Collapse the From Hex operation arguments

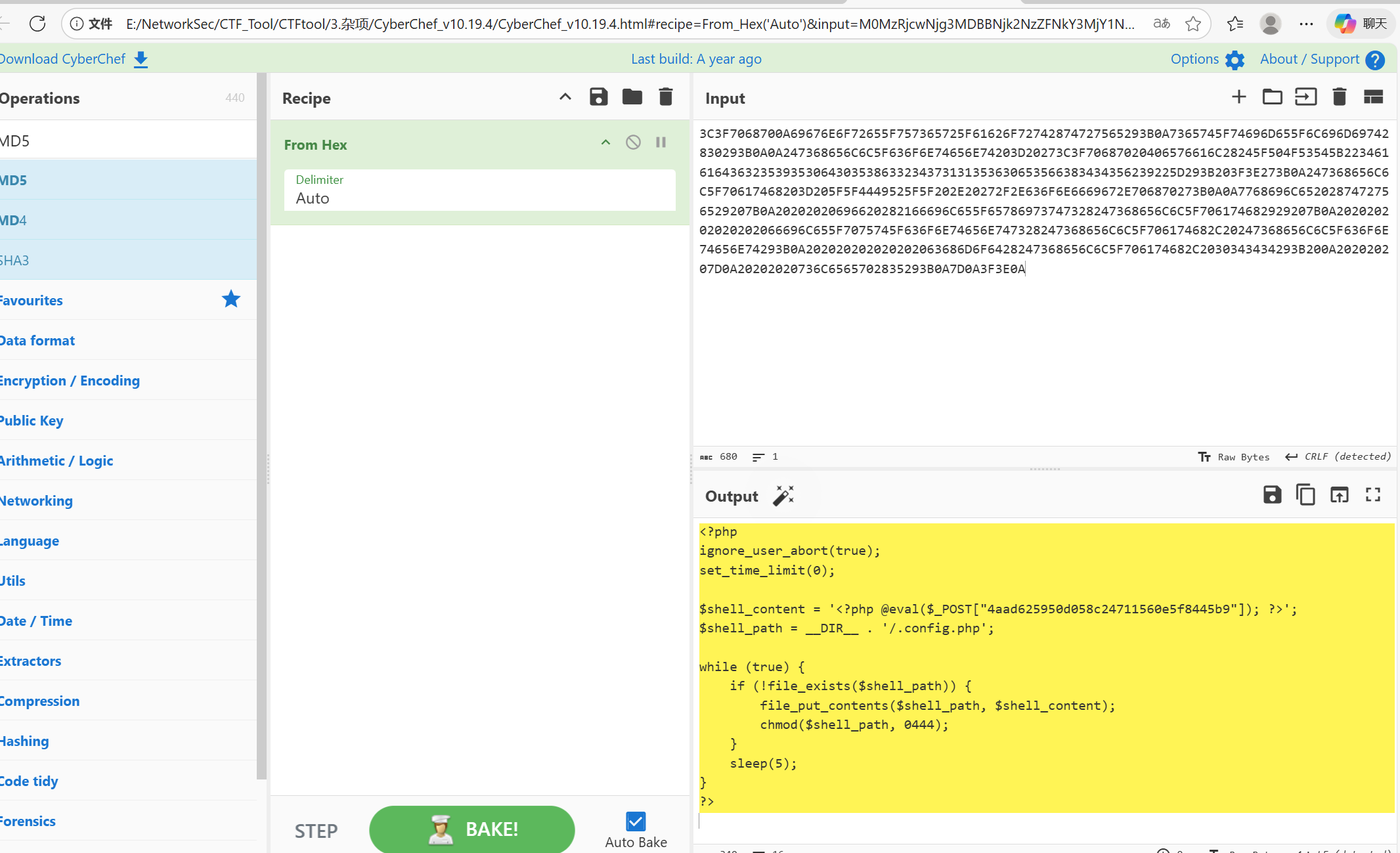[x=605, y=142]
